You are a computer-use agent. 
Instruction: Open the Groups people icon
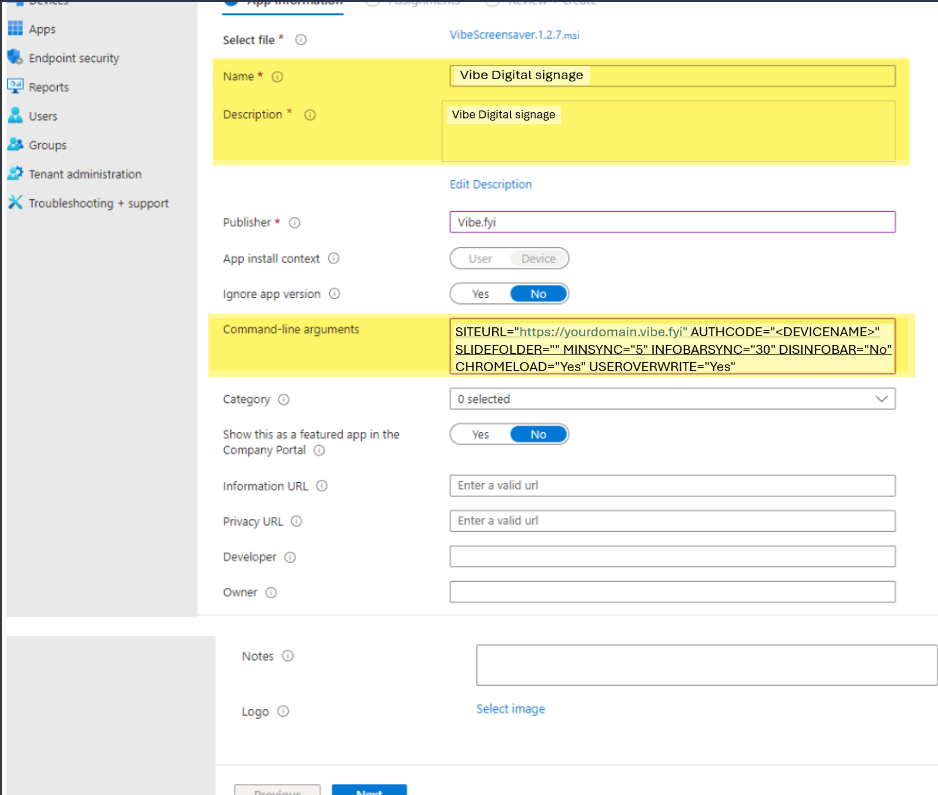tap(15, 144)
